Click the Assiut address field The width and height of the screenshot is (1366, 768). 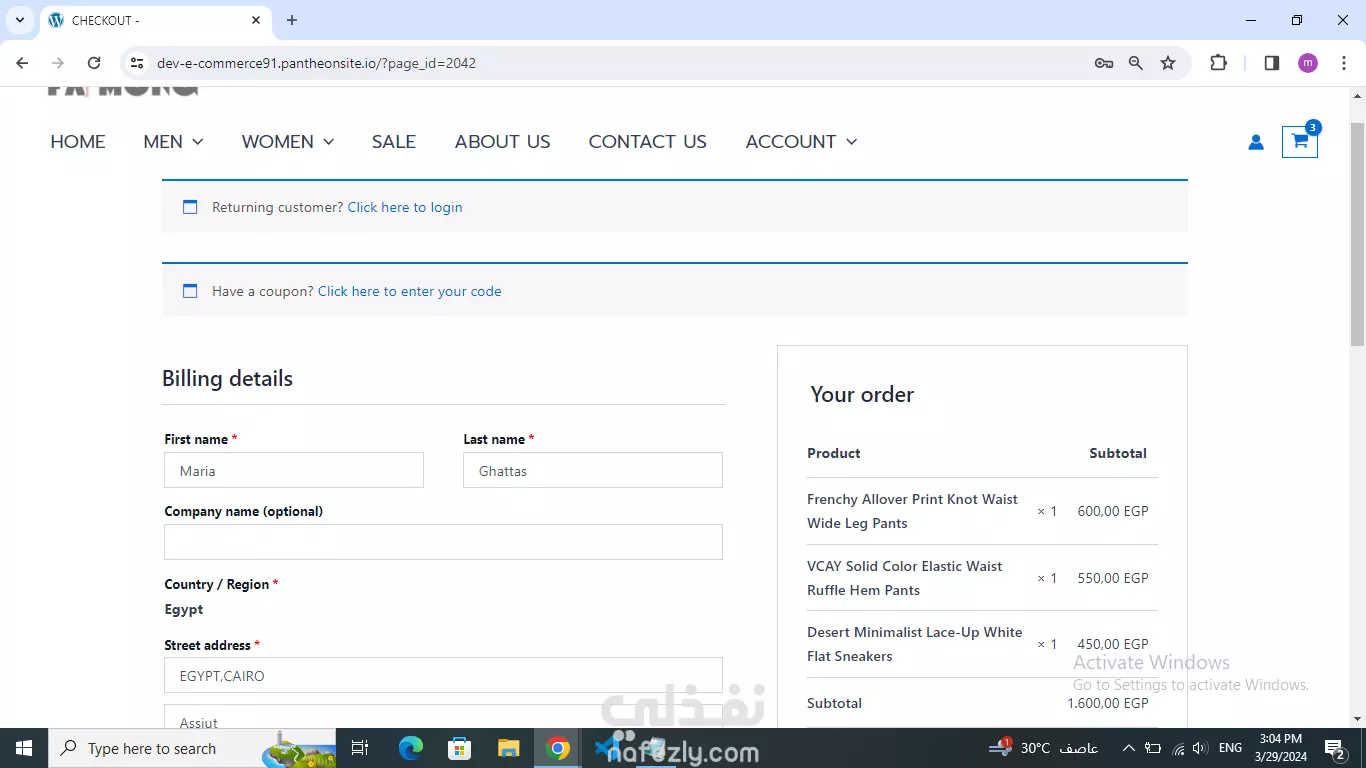coord(443,717)
